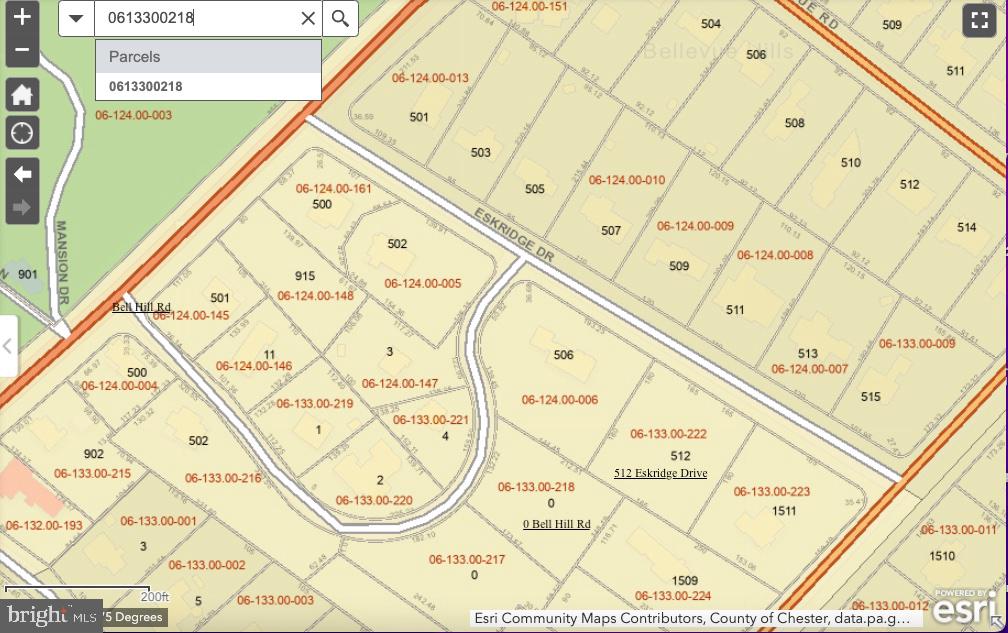The height and width of the screenshot is (633, 1008).
Task: Clear the search text with X
Action: click(308, 18)
